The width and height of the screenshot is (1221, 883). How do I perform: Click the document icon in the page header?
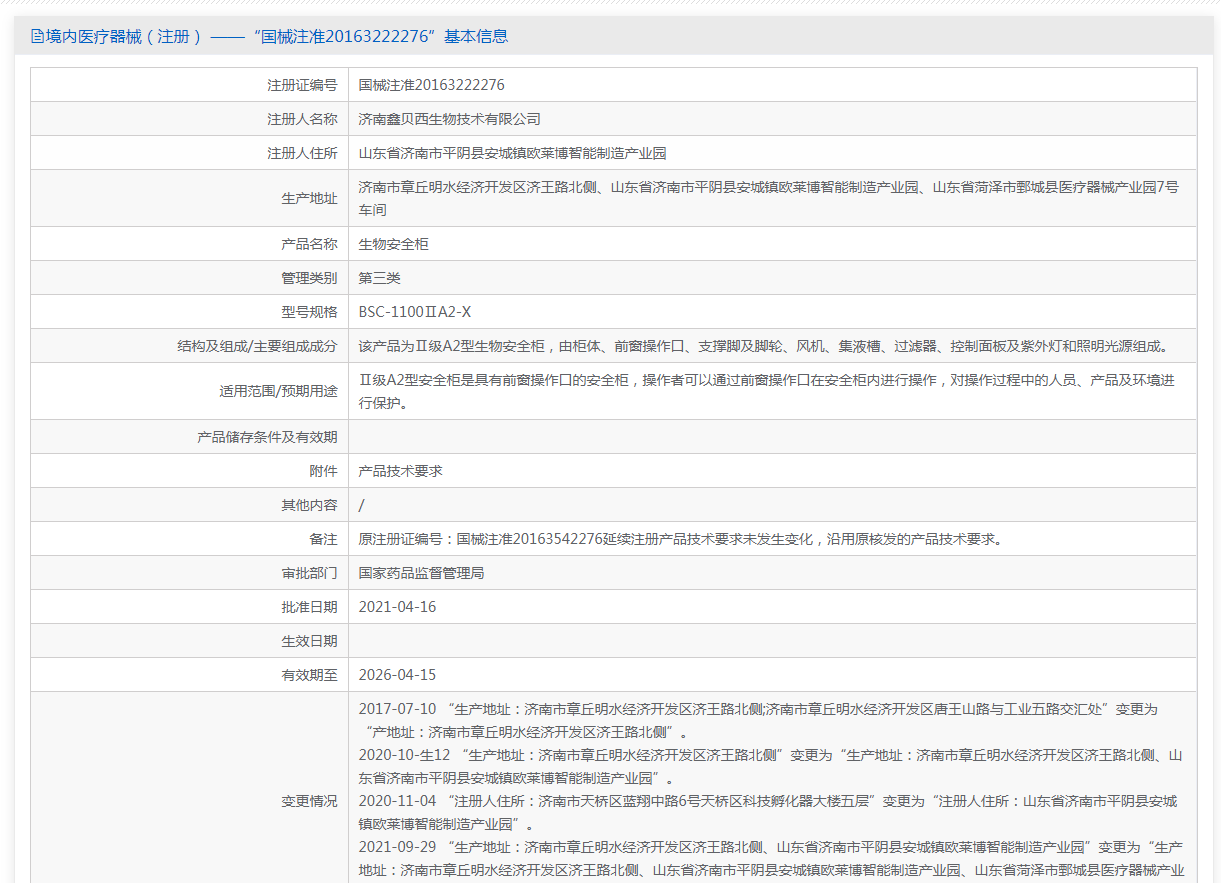pos(38,37)
